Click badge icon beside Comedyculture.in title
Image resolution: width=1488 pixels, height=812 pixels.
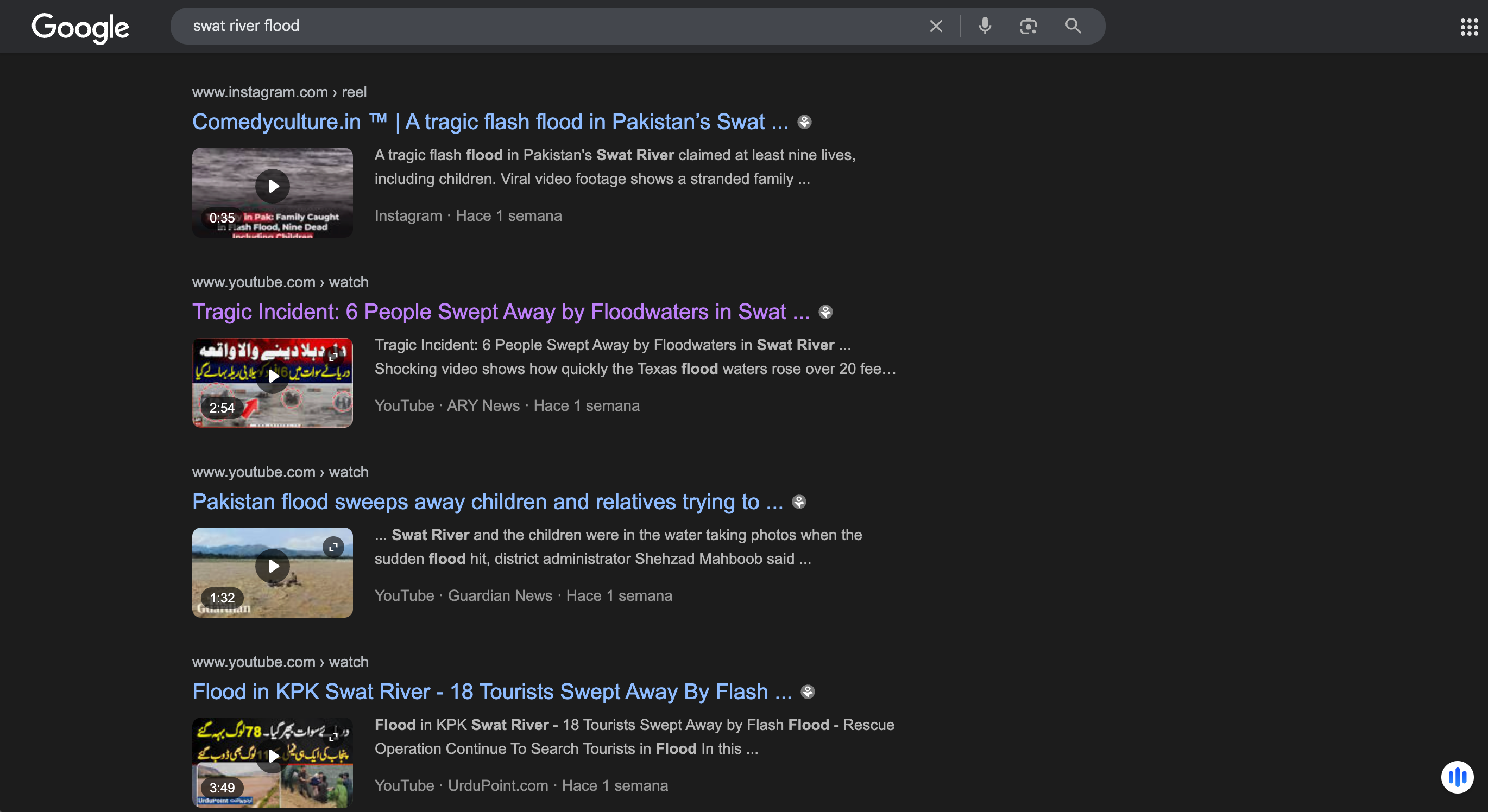click(805, 122)
